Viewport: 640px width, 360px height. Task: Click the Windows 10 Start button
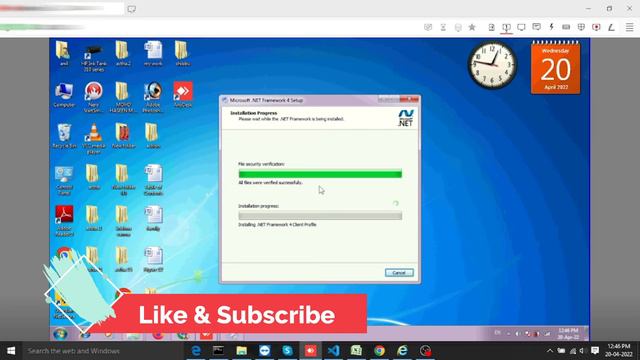pos(11,351)
